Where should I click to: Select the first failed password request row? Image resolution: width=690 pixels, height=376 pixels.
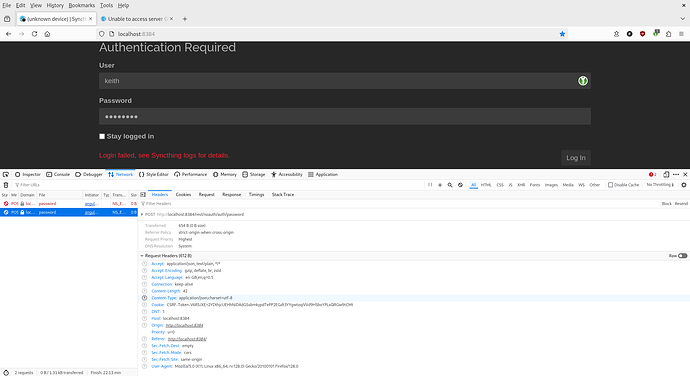pos(69,203)
